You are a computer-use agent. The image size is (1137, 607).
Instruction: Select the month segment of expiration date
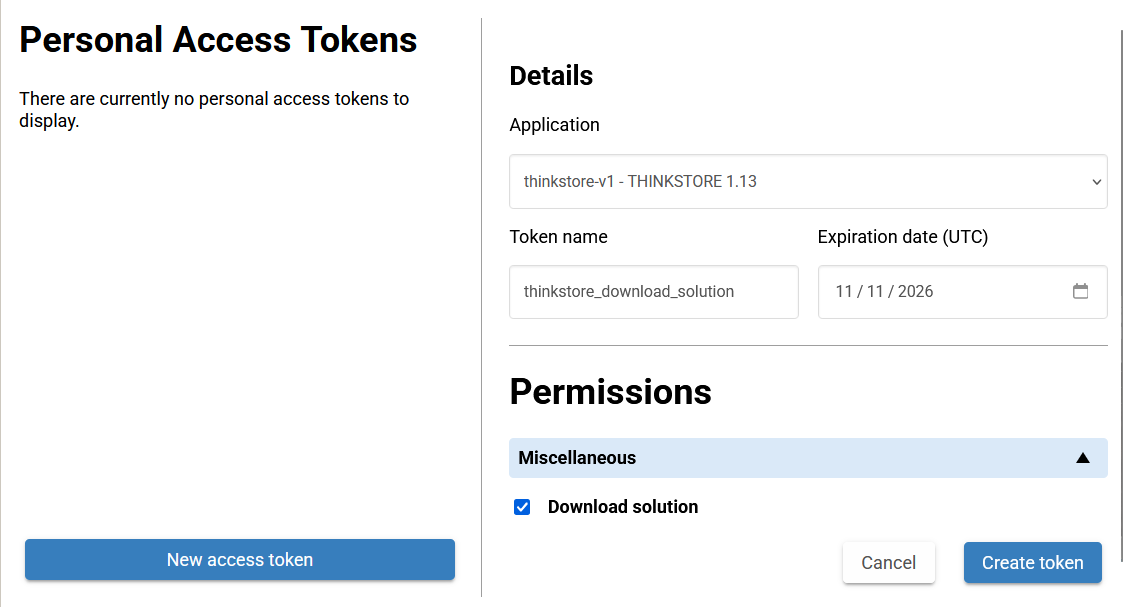tap(844, 292)
